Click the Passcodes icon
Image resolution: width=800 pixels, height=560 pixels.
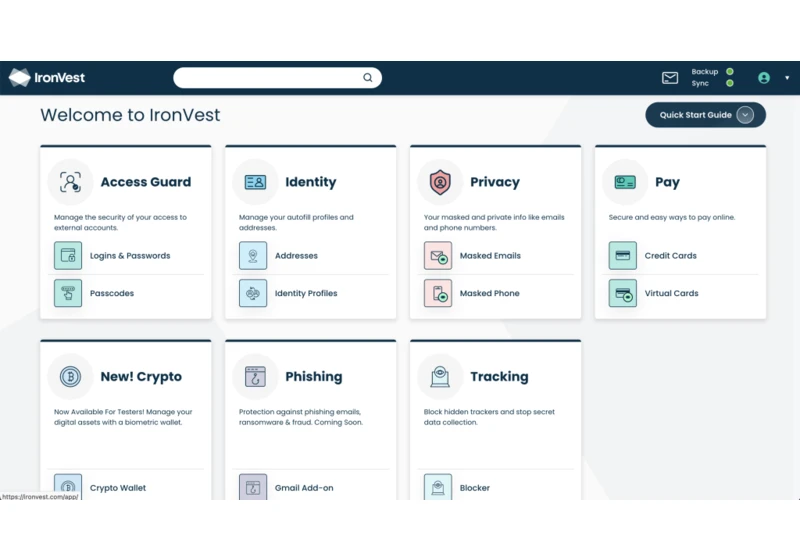[68, 293]
